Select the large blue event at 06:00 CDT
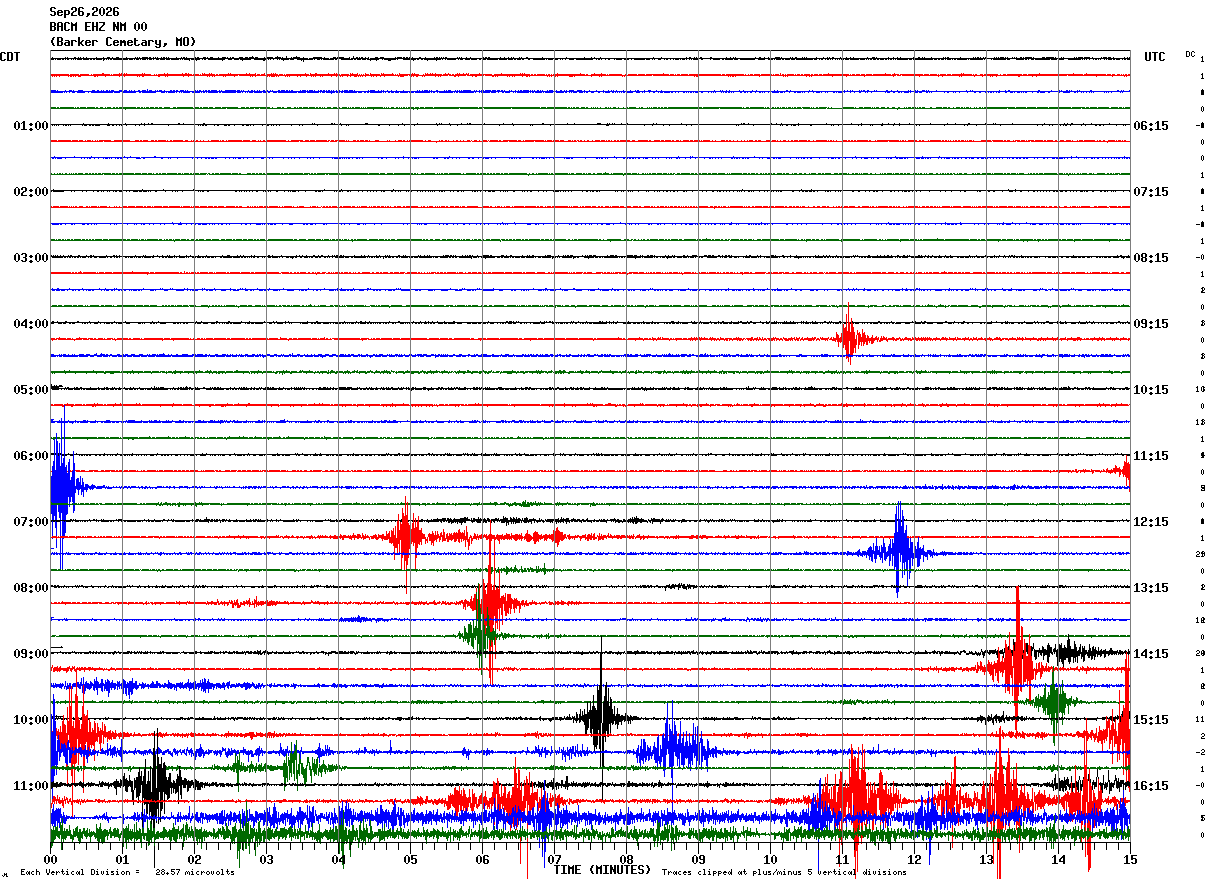1210x886 pixels. [63, 488]
